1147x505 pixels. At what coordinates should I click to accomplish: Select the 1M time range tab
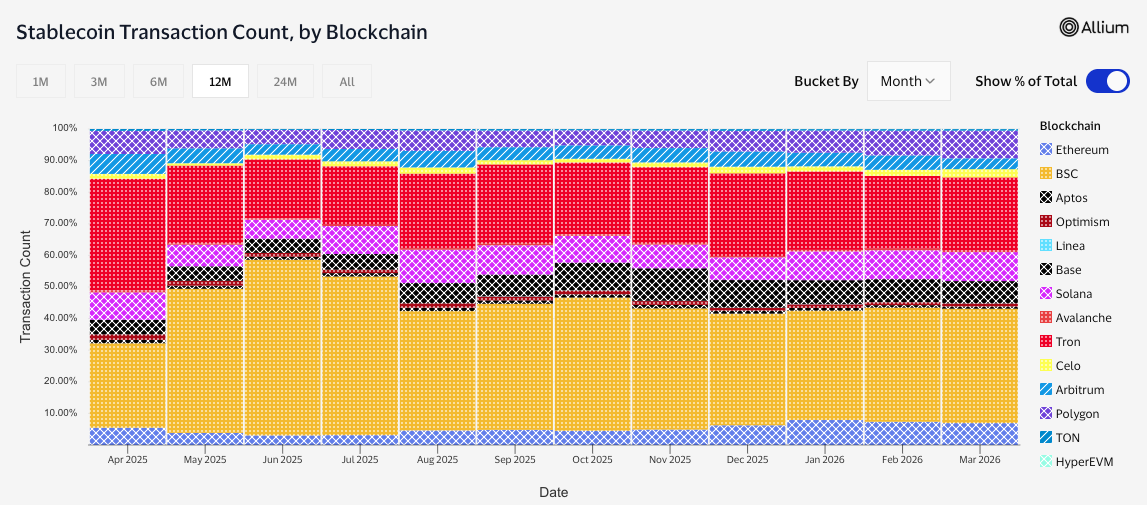[41, 82]
